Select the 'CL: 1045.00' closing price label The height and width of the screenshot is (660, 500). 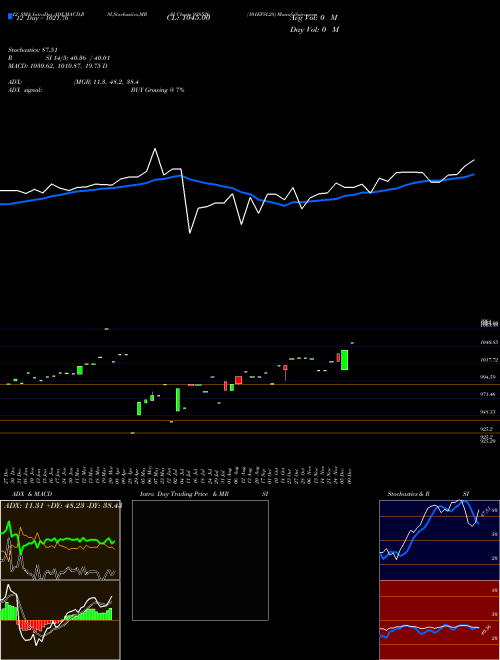point(188,18)
